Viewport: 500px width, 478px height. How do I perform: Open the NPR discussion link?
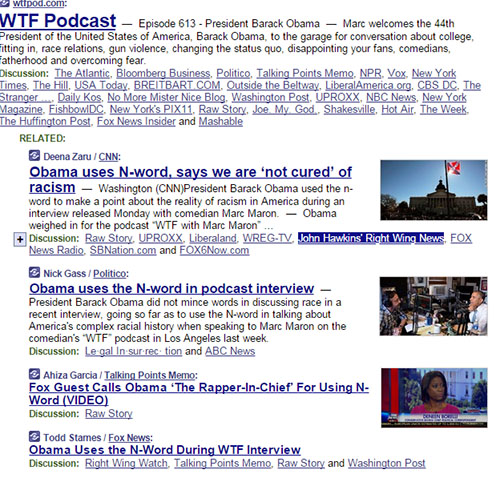[370, 73]
